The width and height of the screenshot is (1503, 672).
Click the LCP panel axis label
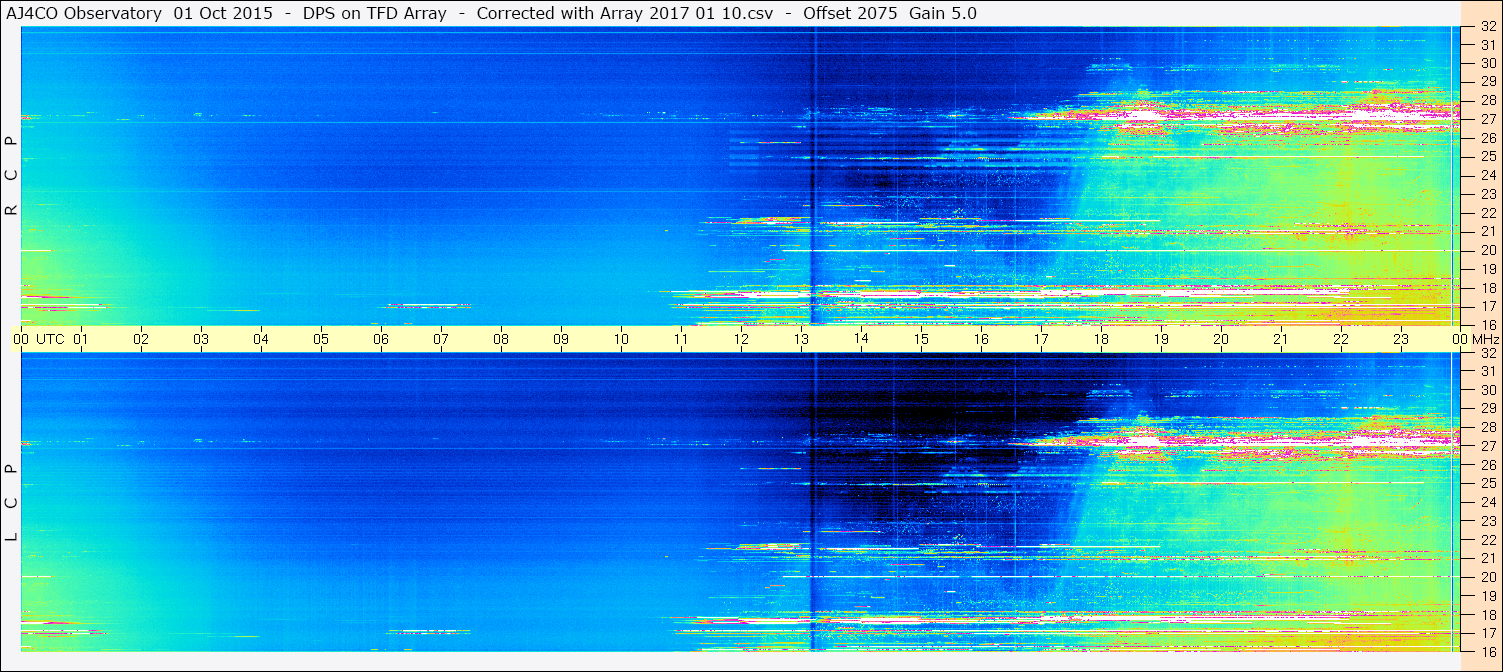(x=12, y=503)
